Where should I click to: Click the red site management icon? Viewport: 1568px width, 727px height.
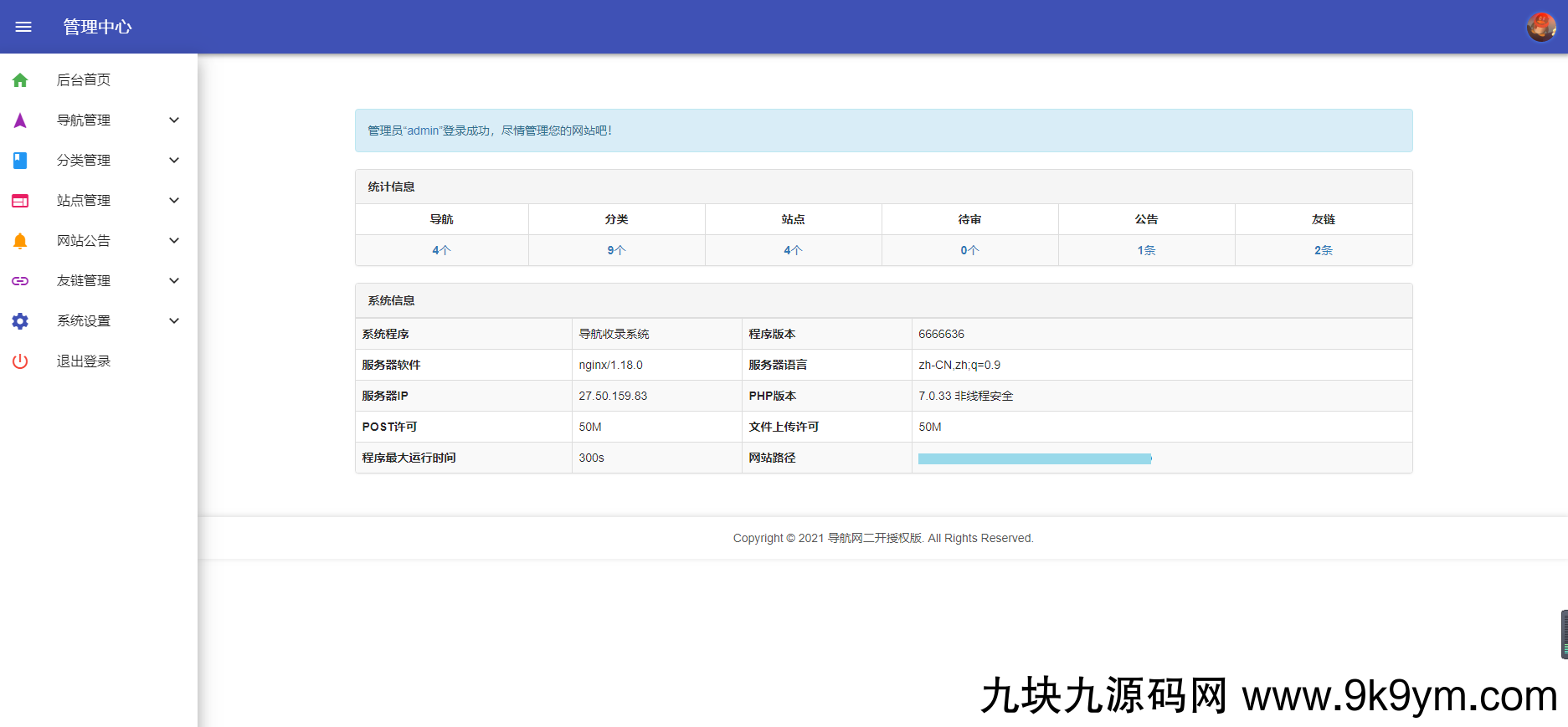pyautogui.click(x=20, y=201)
